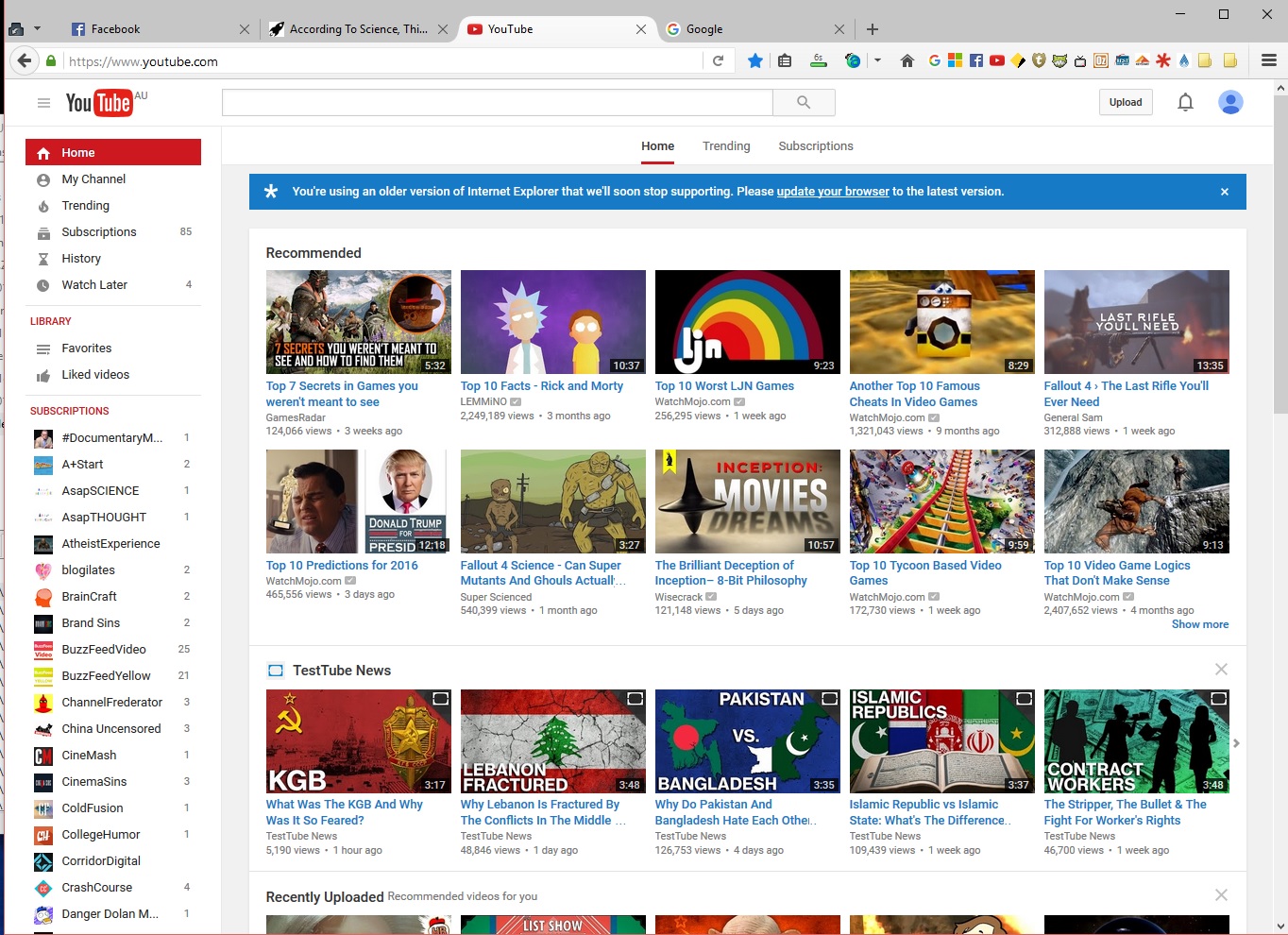This screenshot has height=935, width=1288.
Task: Follow the 'update your browser' link
Action: 833,192
